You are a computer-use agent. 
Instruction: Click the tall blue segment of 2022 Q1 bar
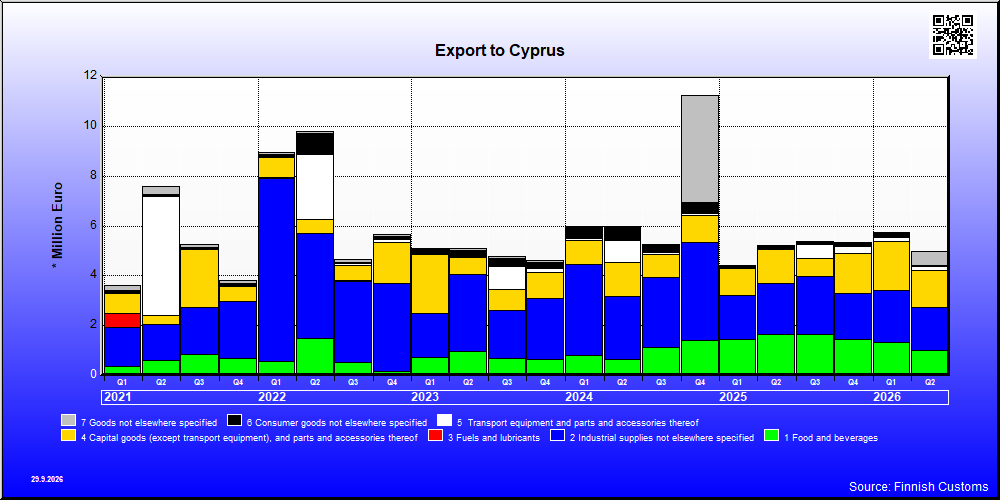tap(276, 270)
